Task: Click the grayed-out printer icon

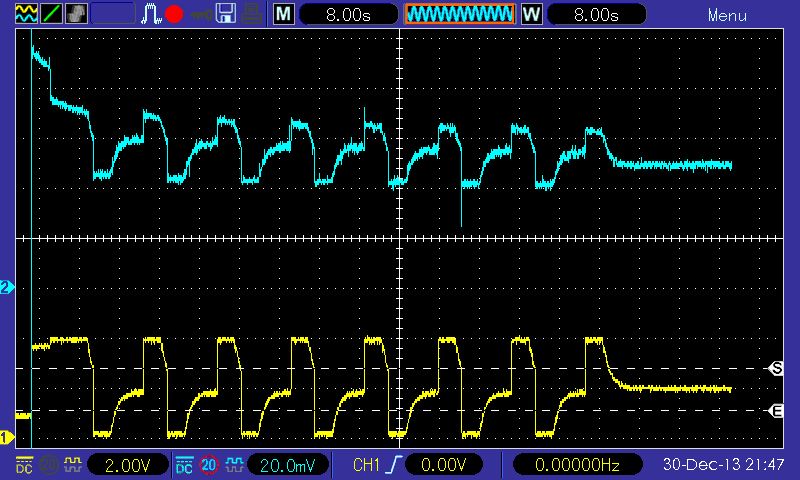Action: (252, 14)
